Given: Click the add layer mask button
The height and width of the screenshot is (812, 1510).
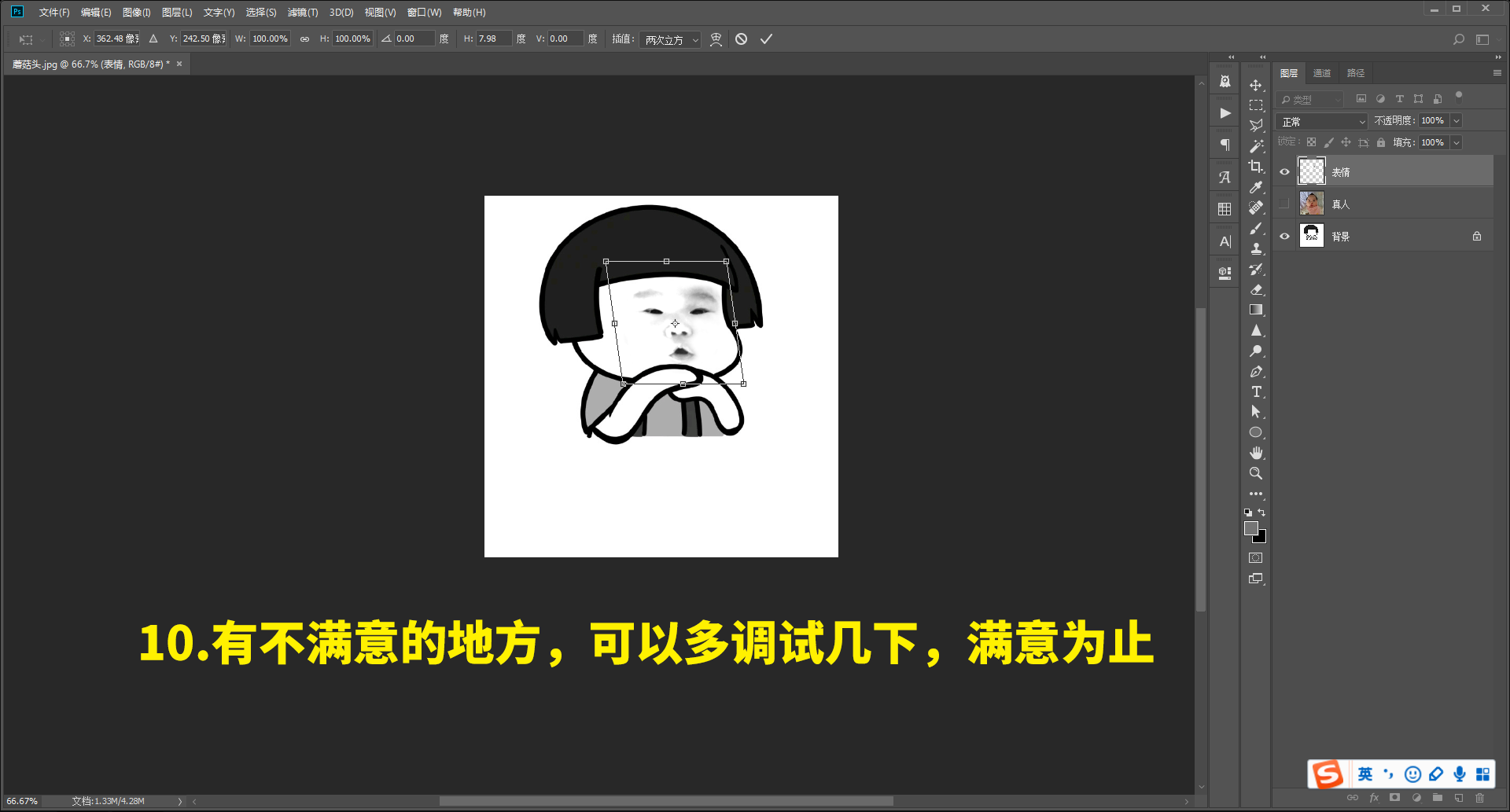Looking at the screenshot, I should click(1395, 798).
